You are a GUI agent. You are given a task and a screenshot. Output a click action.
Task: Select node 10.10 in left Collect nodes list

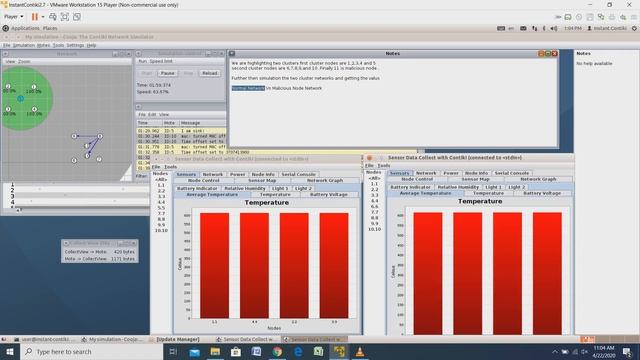pos(161,230)
